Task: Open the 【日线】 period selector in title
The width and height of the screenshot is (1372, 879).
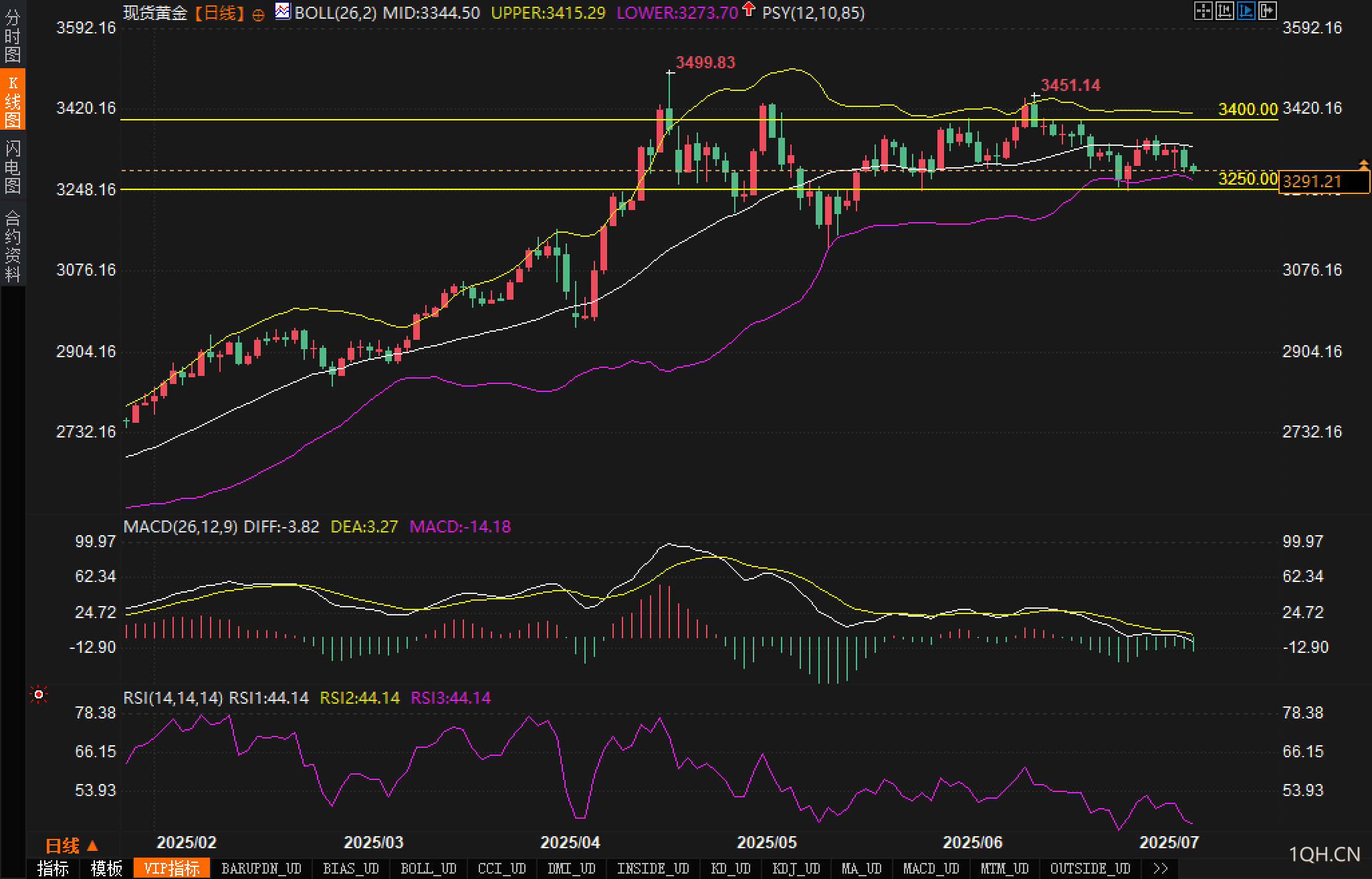Action: point(220,13)
